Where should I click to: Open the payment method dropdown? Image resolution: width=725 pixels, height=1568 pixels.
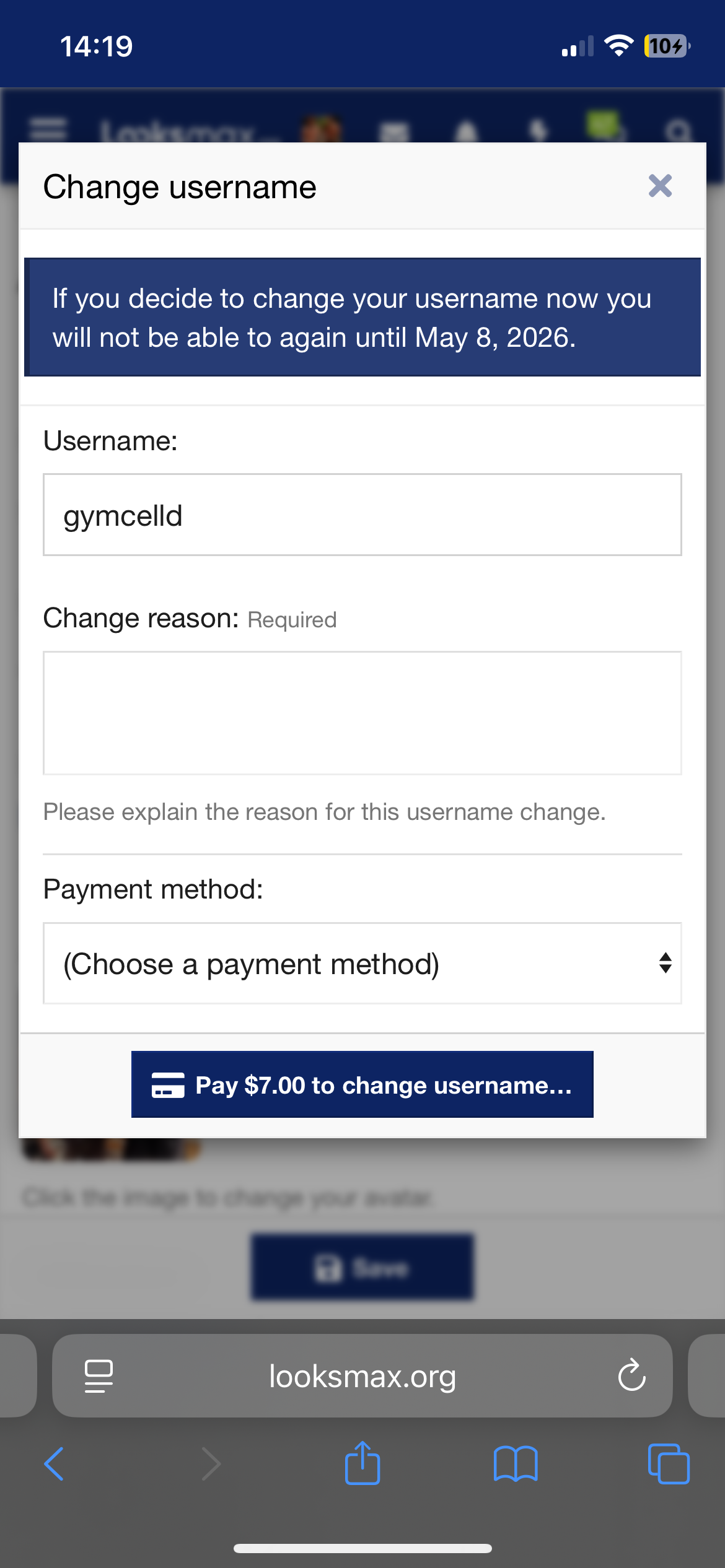pos(362,963)
